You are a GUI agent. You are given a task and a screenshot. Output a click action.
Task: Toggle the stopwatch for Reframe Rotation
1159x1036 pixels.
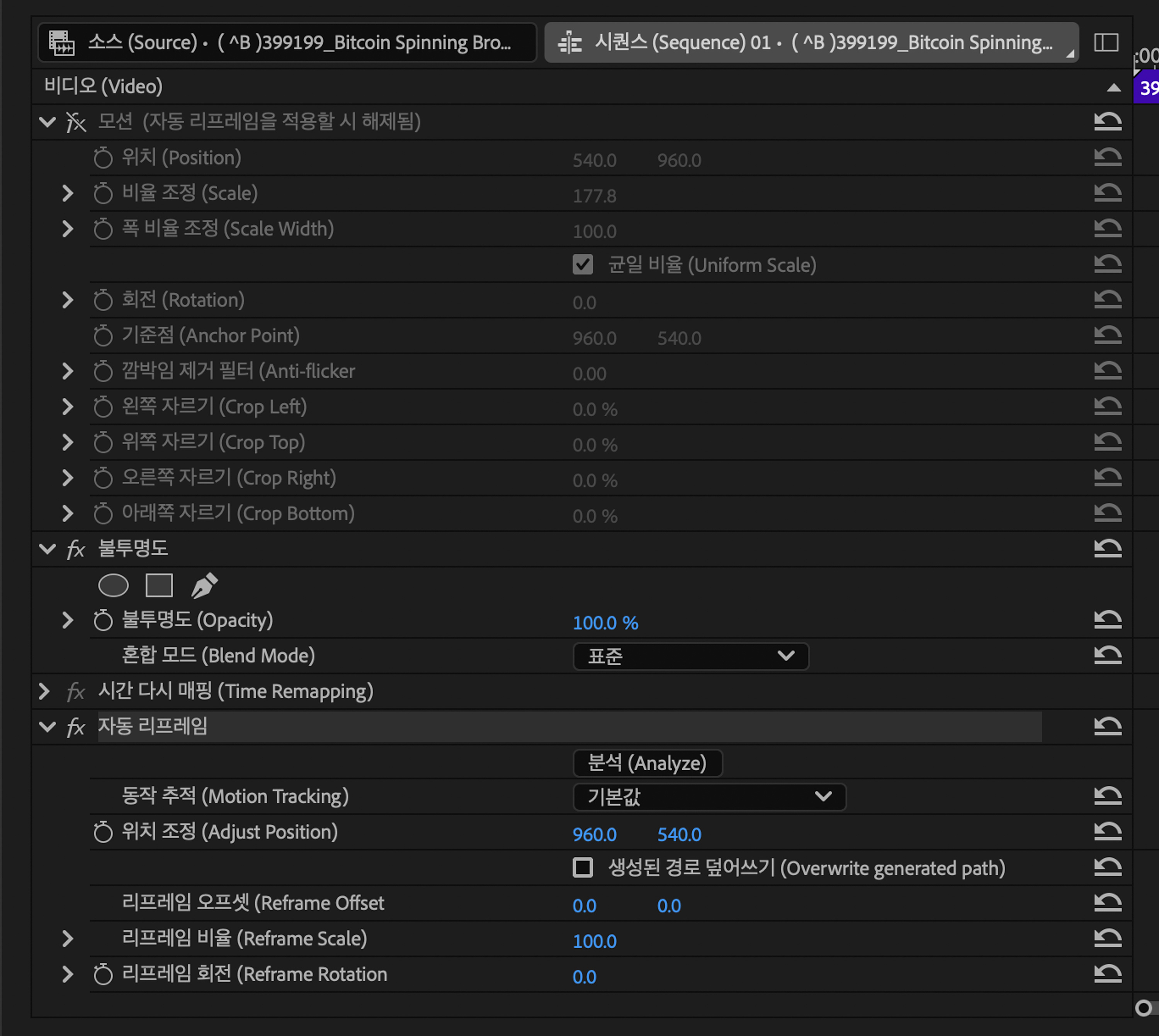(x=103, y=974)
